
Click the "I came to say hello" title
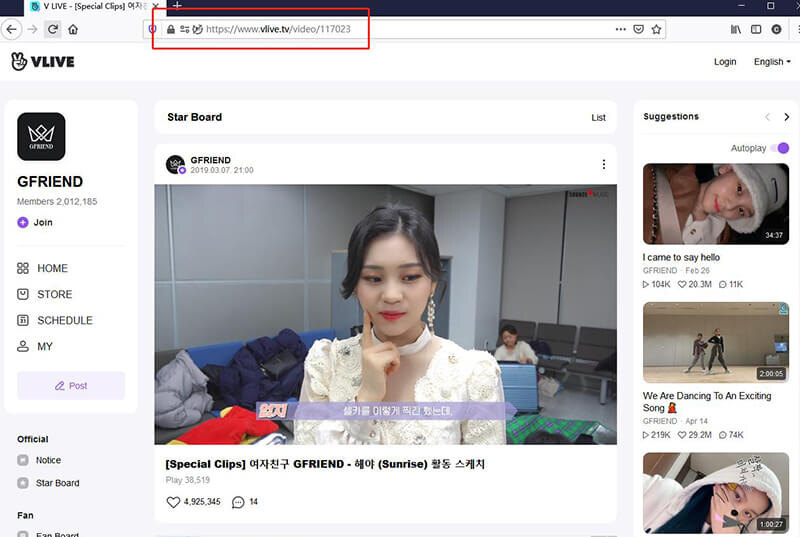pyautogui.click(x=681, y=258)
